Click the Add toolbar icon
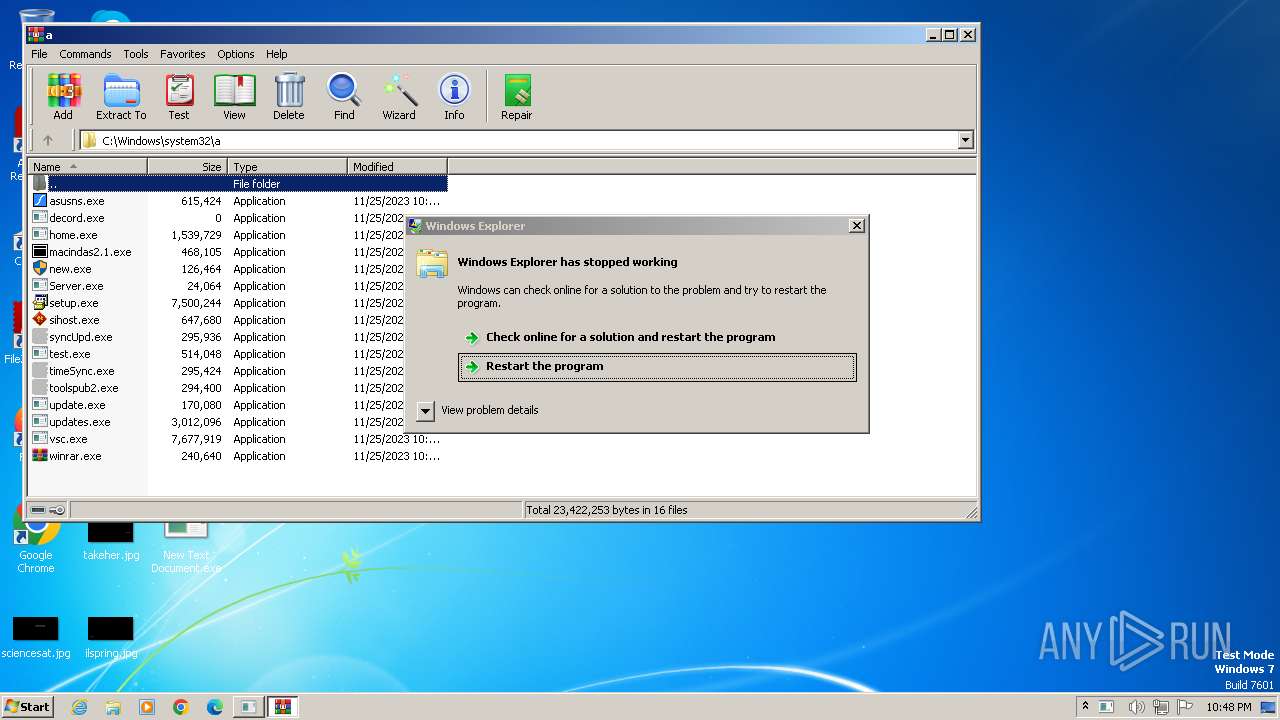1280x720 pixels. coord(63,97)
